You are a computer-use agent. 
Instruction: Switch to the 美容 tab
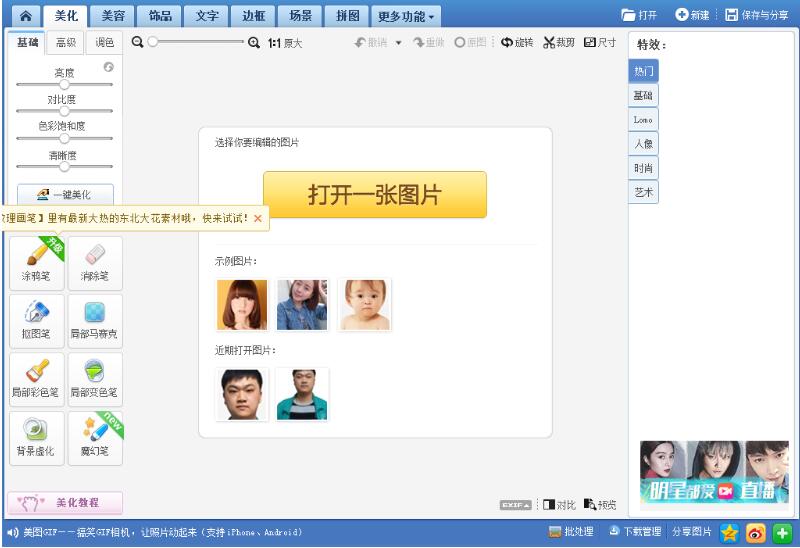(x=113, y=16)
